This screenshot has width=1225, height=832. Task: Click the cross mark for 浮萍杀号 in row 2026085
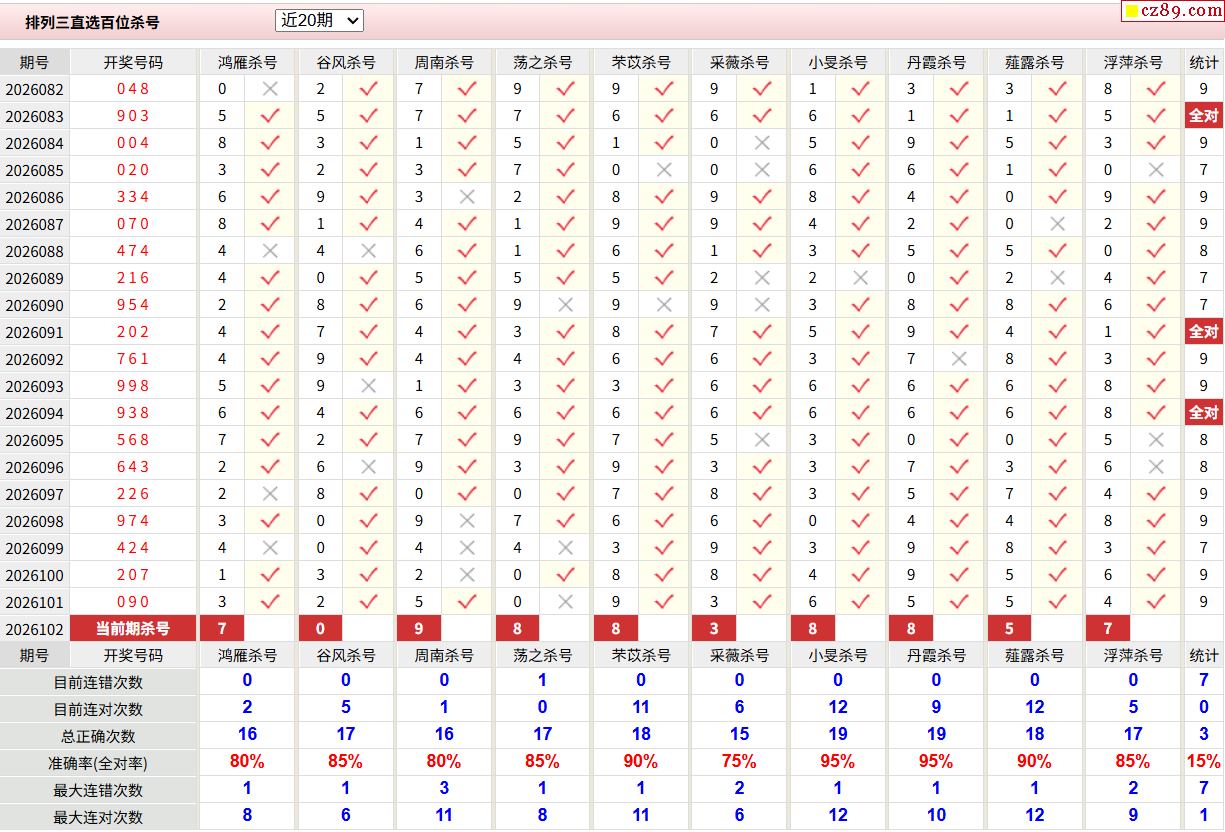click(1157, 170)
